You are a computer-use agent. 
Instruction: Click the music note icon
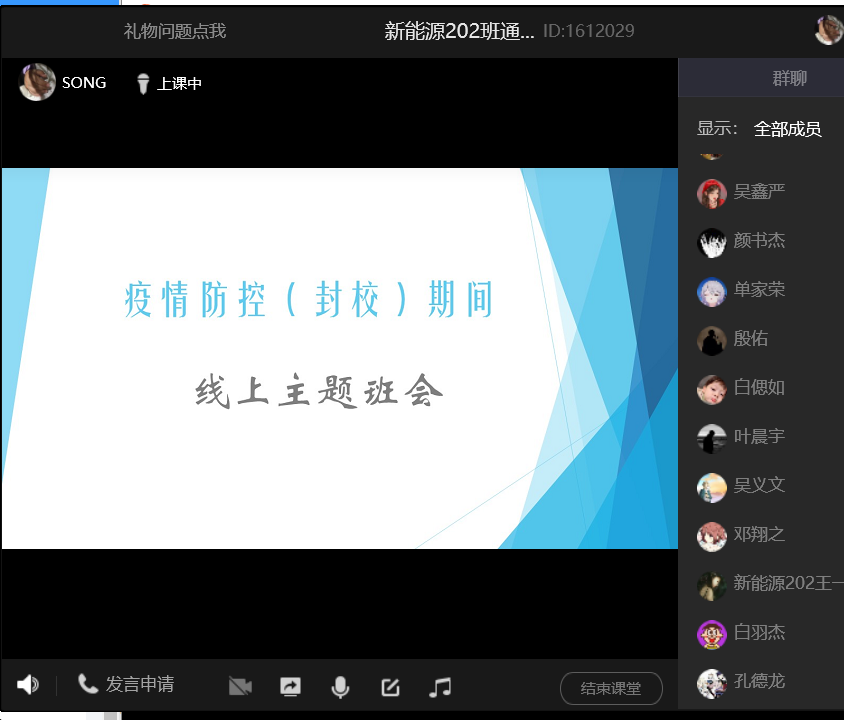click(440, 687)
